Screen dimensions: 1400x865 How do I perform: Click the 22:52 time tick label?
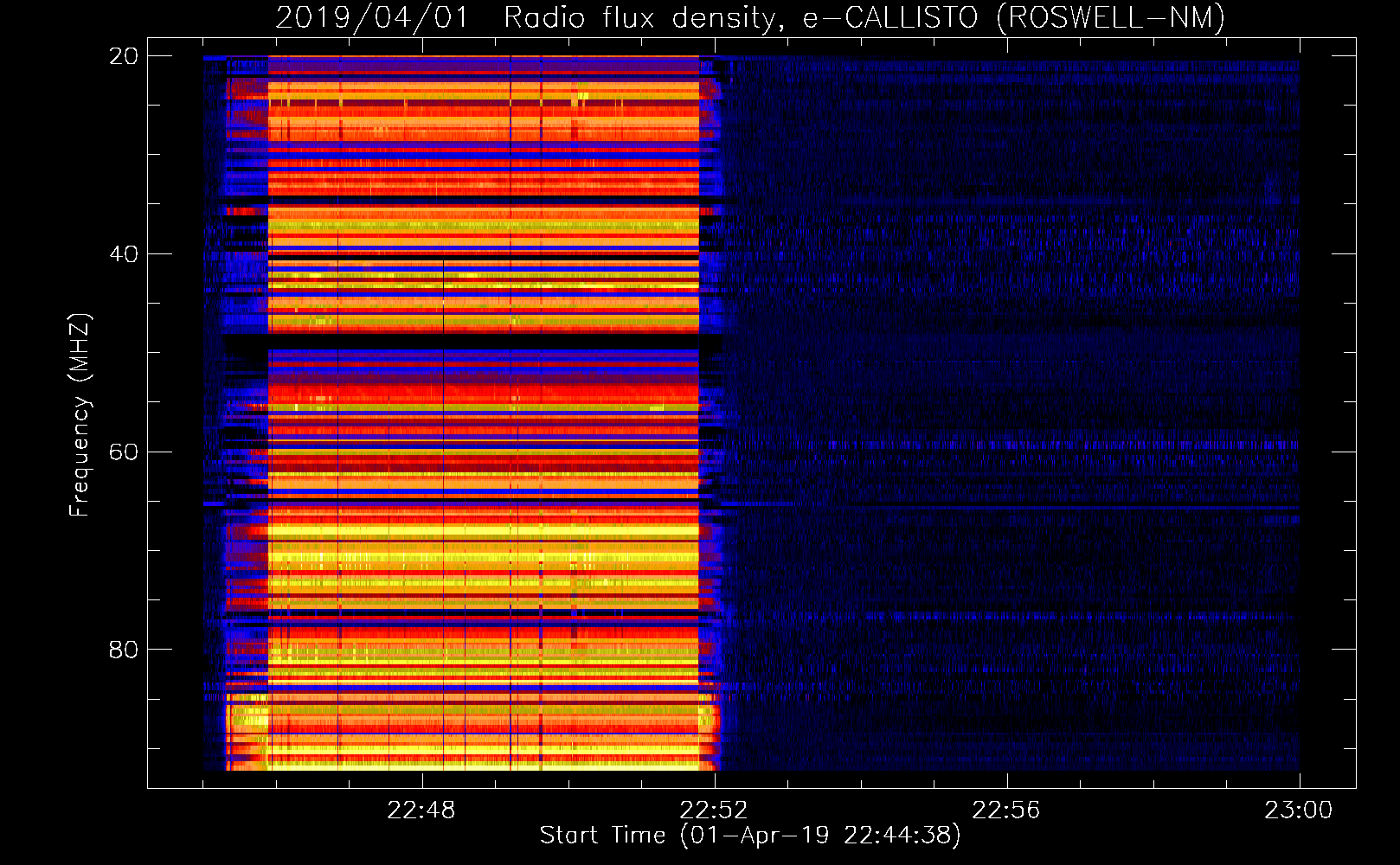point(714,811)
